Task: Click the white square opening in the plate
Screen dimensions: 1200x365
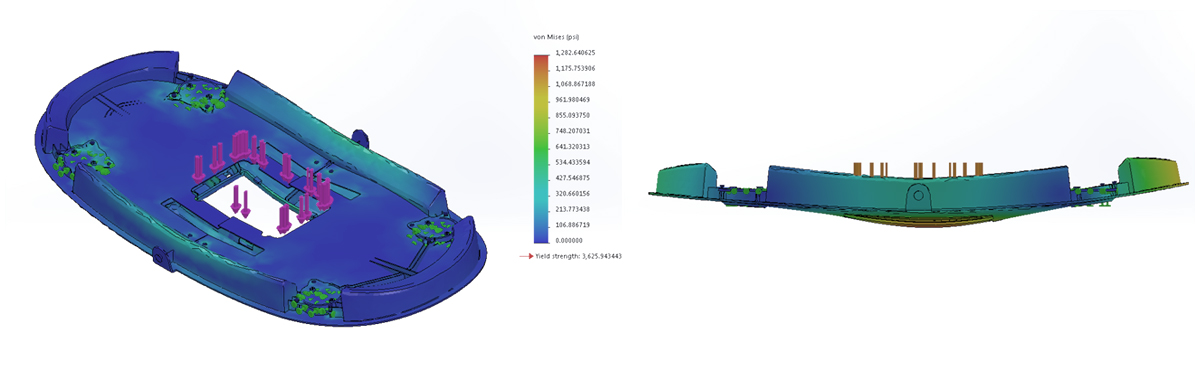Action: tap(258, 205)
